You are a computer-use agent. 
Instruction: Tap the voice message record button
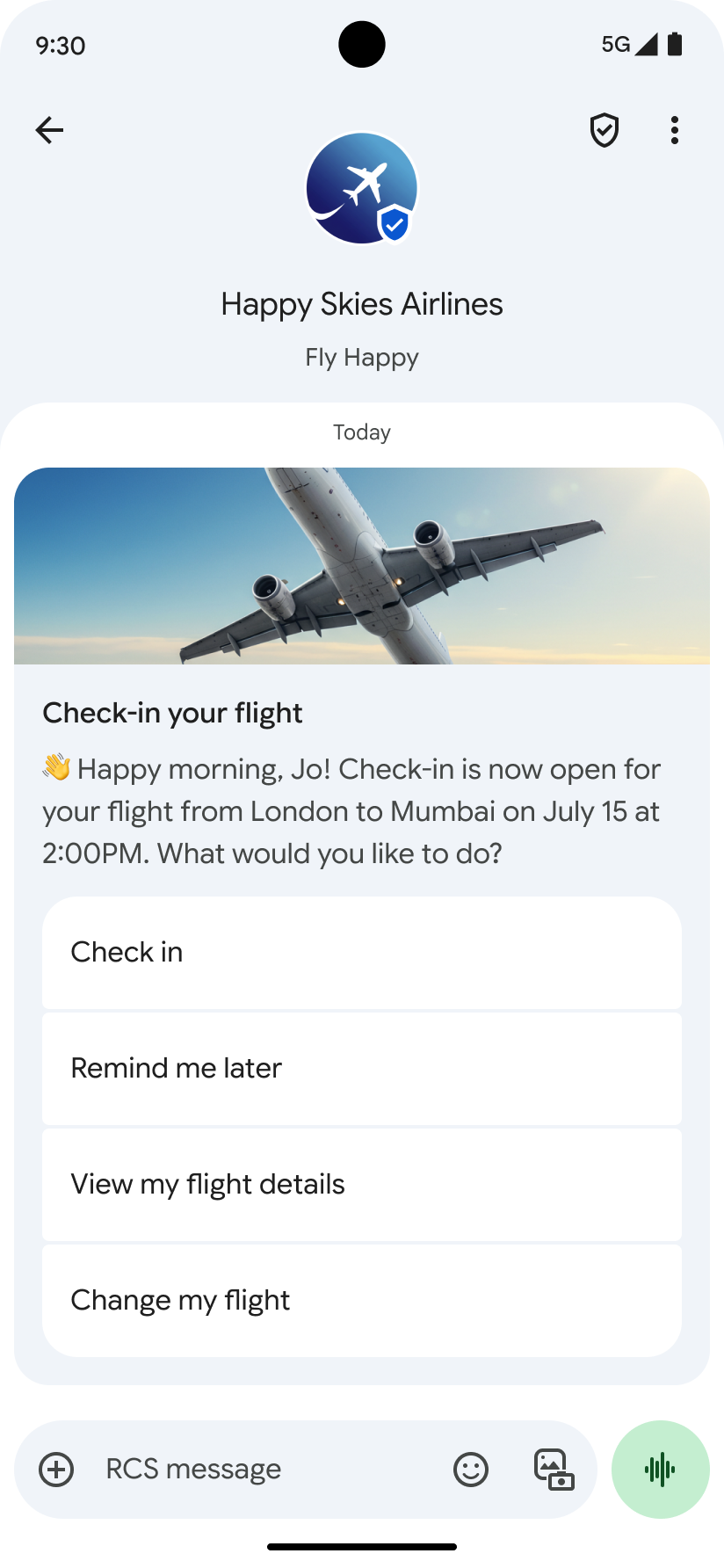[x=661, y=1469]
